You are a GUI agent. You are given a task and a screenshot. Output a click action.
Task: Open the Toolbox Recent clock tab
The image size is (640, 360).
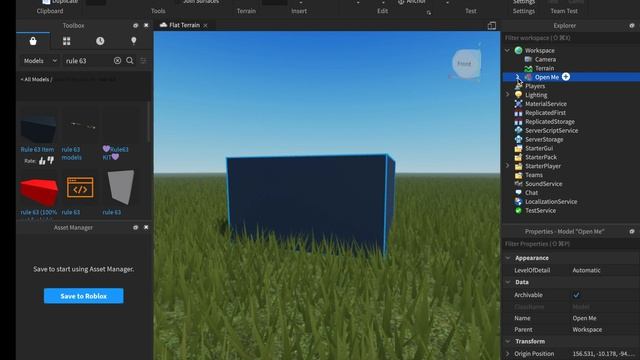click(x=100, y=41)
